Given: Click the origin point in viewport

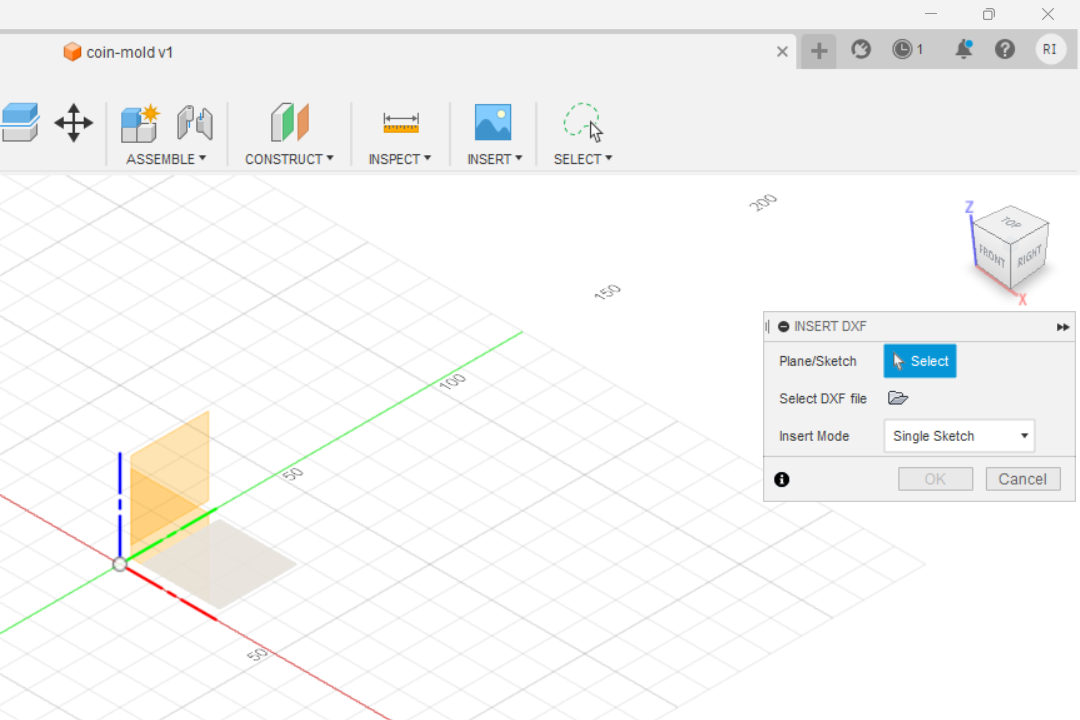Looking at the screenshot, I should [120, 564].
